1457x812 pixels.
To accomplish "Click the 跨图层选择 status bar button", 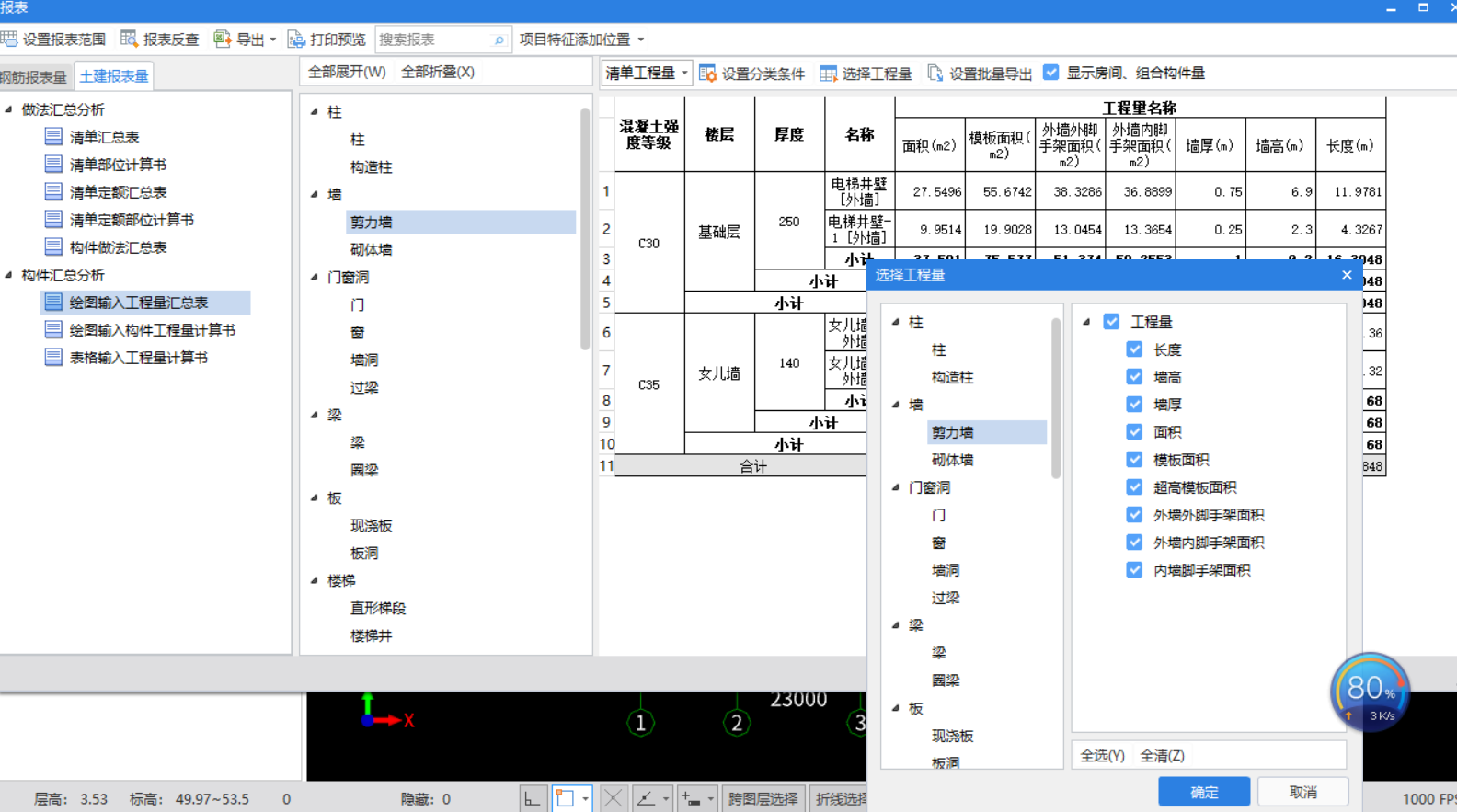I will 763,798.
